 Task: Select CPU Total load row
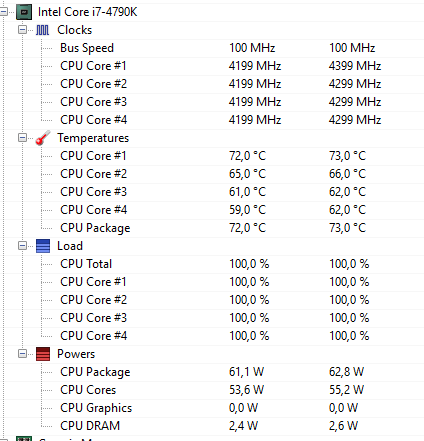click(213, 264)
